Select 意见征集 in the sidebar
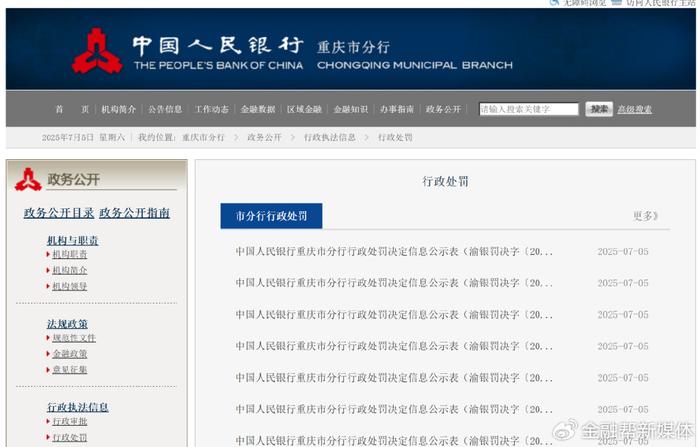Image resolution: width=700 pixels, height=447 pixels. point(70,370)
